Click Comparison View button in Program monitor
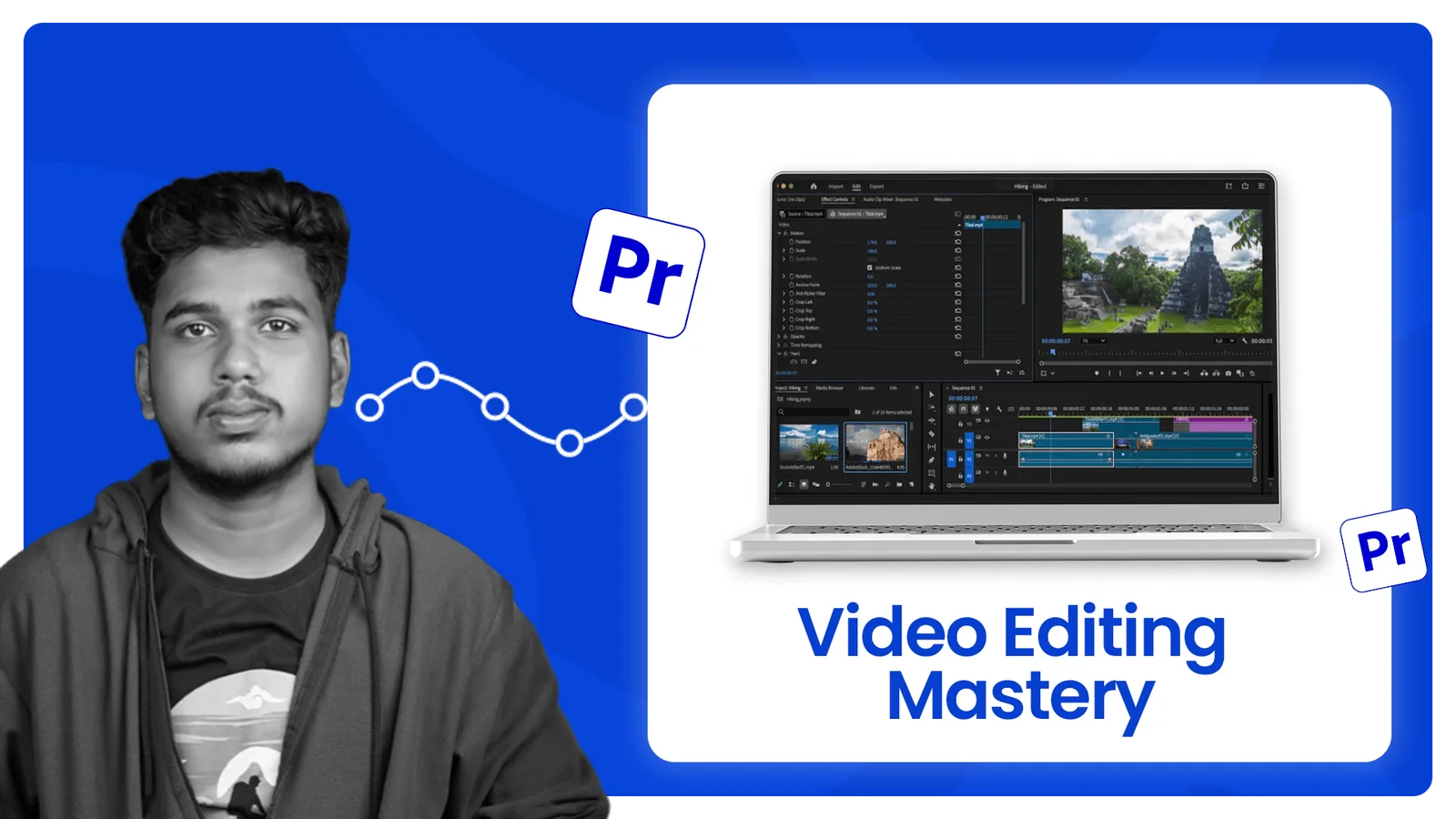1456x819 pixels. click(1240, 373)
